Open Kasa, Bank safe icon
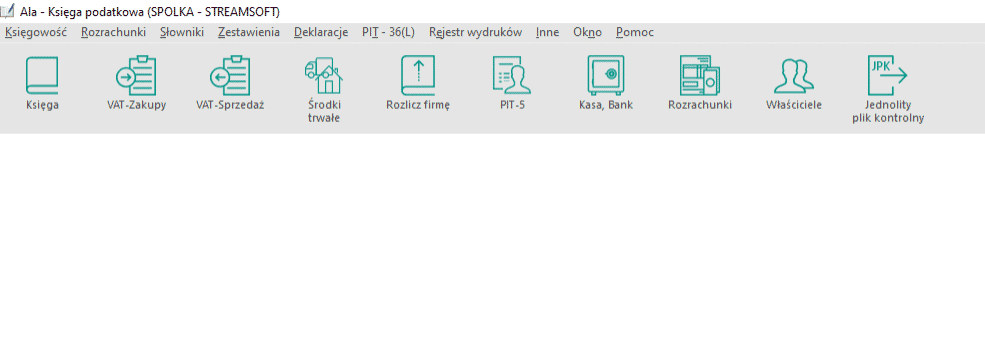The image size is (985, 362). pos(606,76)
